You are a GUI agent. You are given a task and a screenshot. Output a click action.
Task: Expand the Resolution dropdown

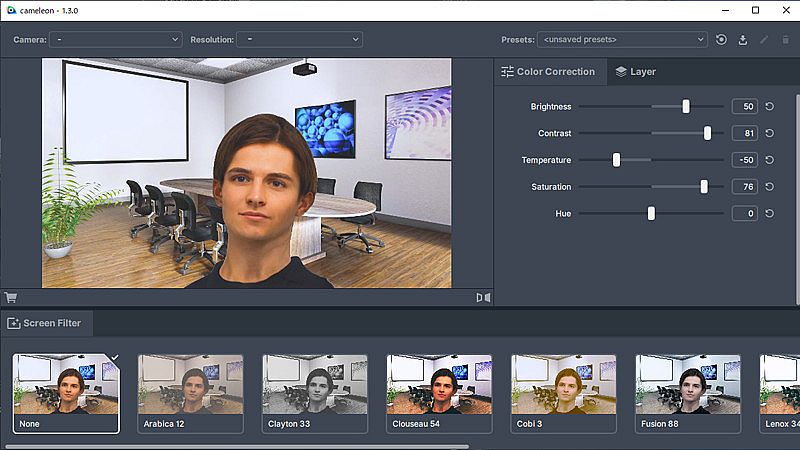click(299, 40)
